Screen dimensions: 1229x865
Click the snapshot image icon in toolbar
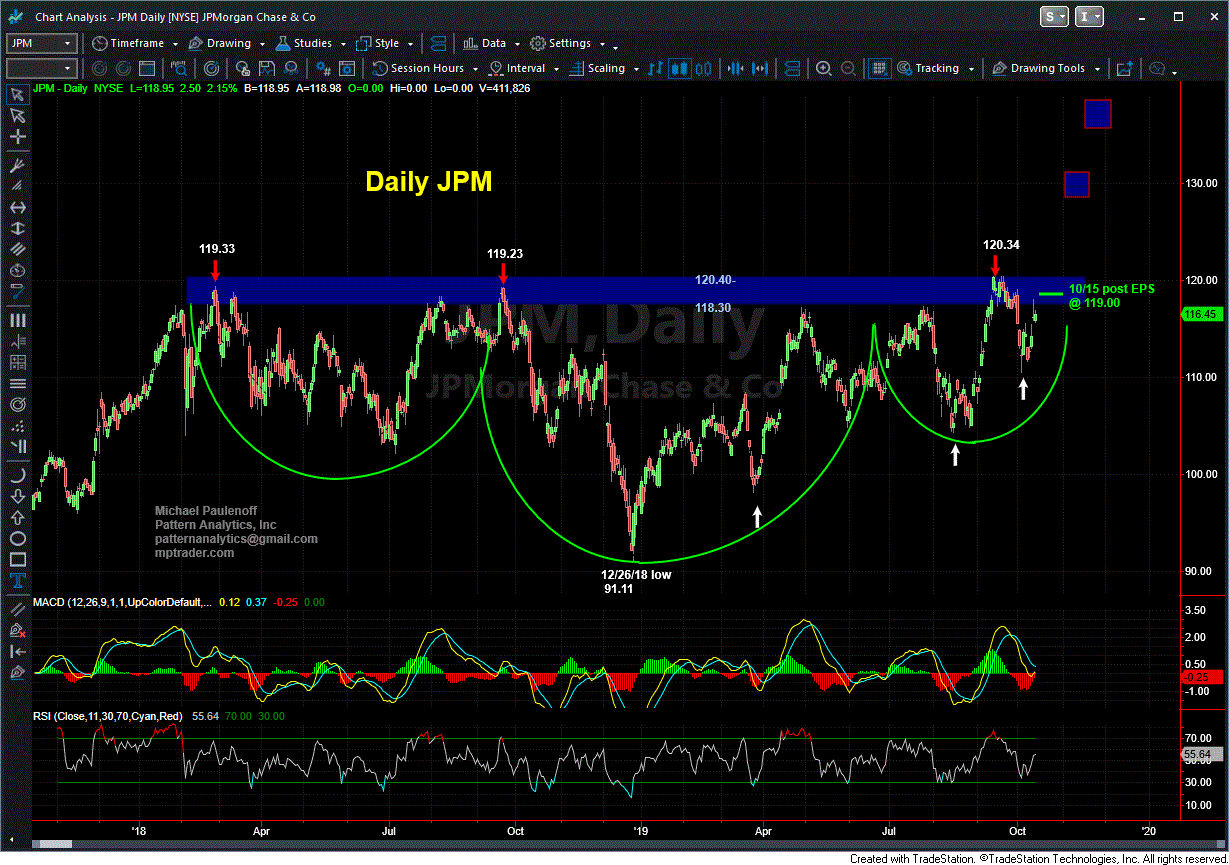pyautogui.click(x=1124, y=68)
